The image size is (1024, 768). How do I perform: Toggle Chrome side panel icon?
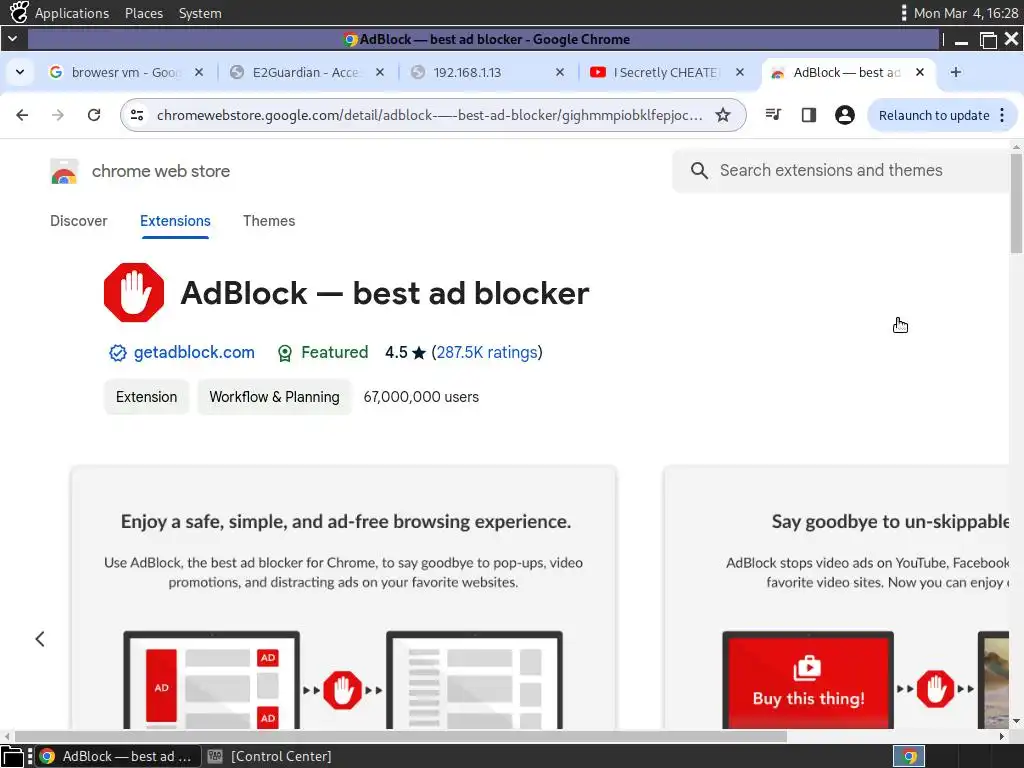[808, 115]
